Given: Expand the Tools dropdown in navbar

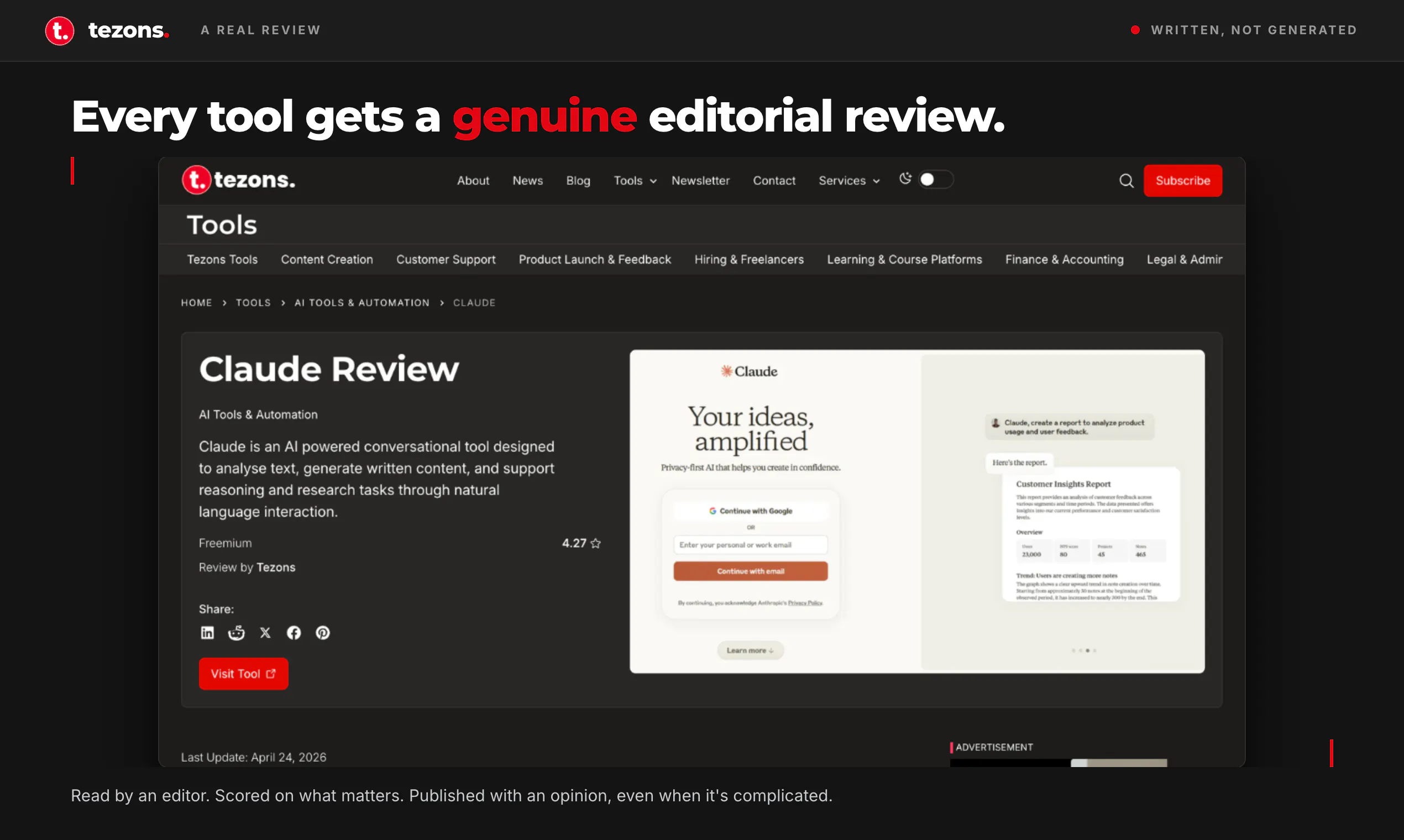Looking at the screenshot, I should click(635, 181).
